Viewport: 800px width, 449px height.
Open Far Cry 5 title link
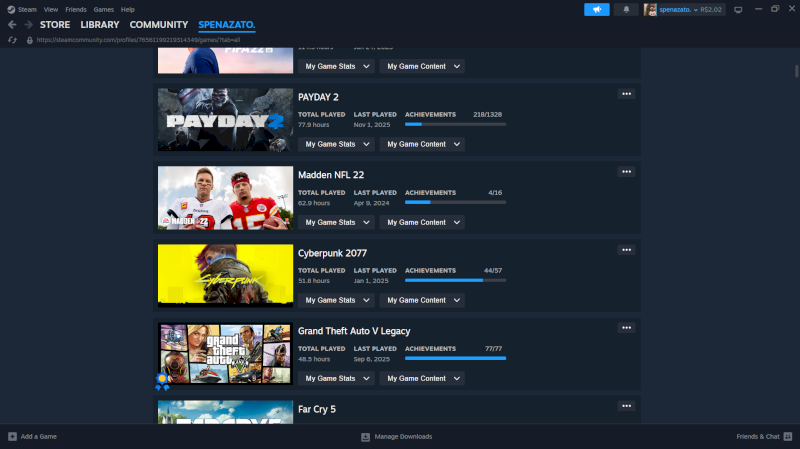(x=317, y=409)
